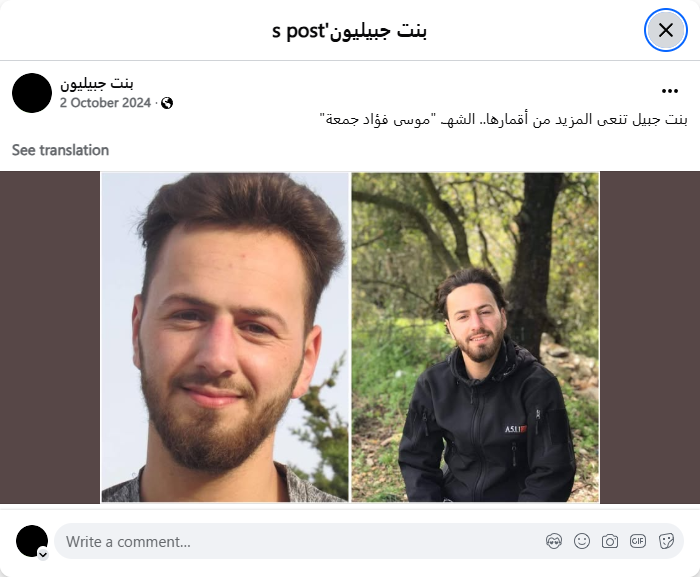Click the dark margin left of the photos
Image resolution: width=700 pixels, height=577 pixels.
pyautogui.click(x=50, y=337)
